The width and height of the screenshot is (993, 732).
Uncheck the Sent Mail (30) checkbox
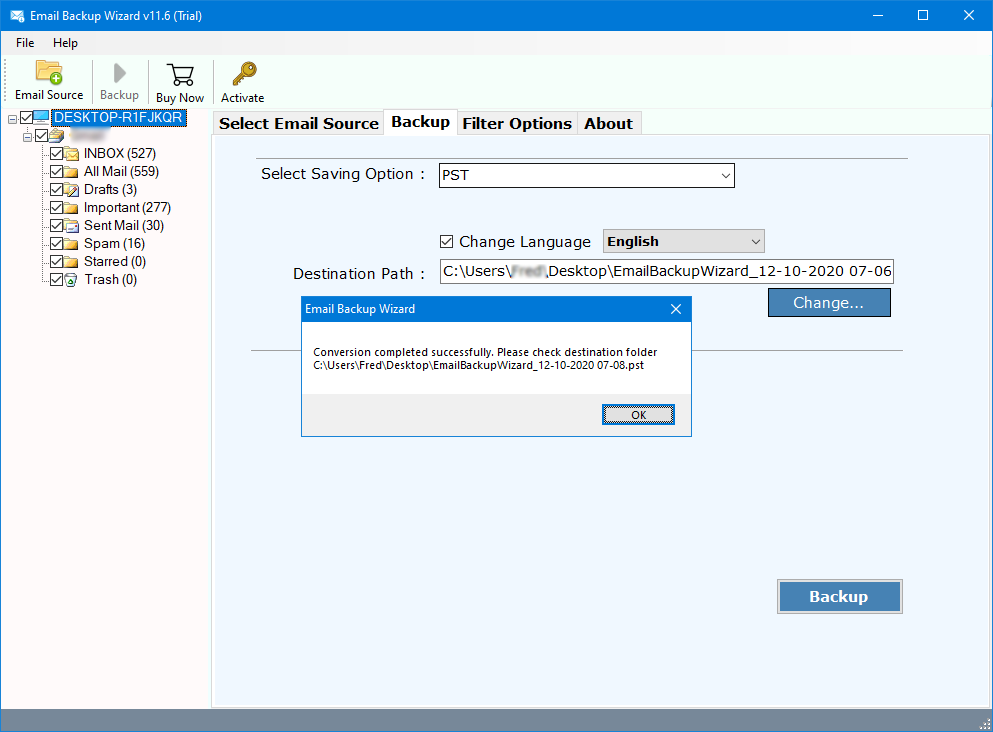56,225
